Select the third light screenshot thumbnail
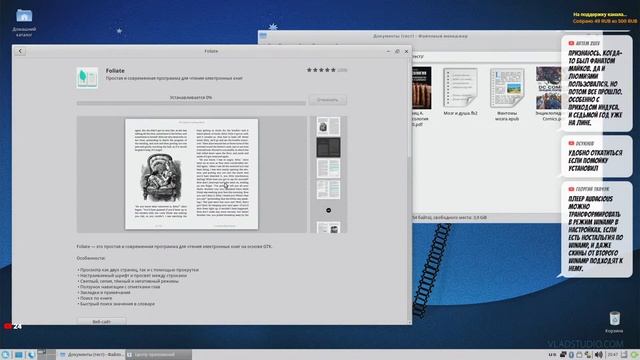The image size is (640, 360). click(328, 169)
